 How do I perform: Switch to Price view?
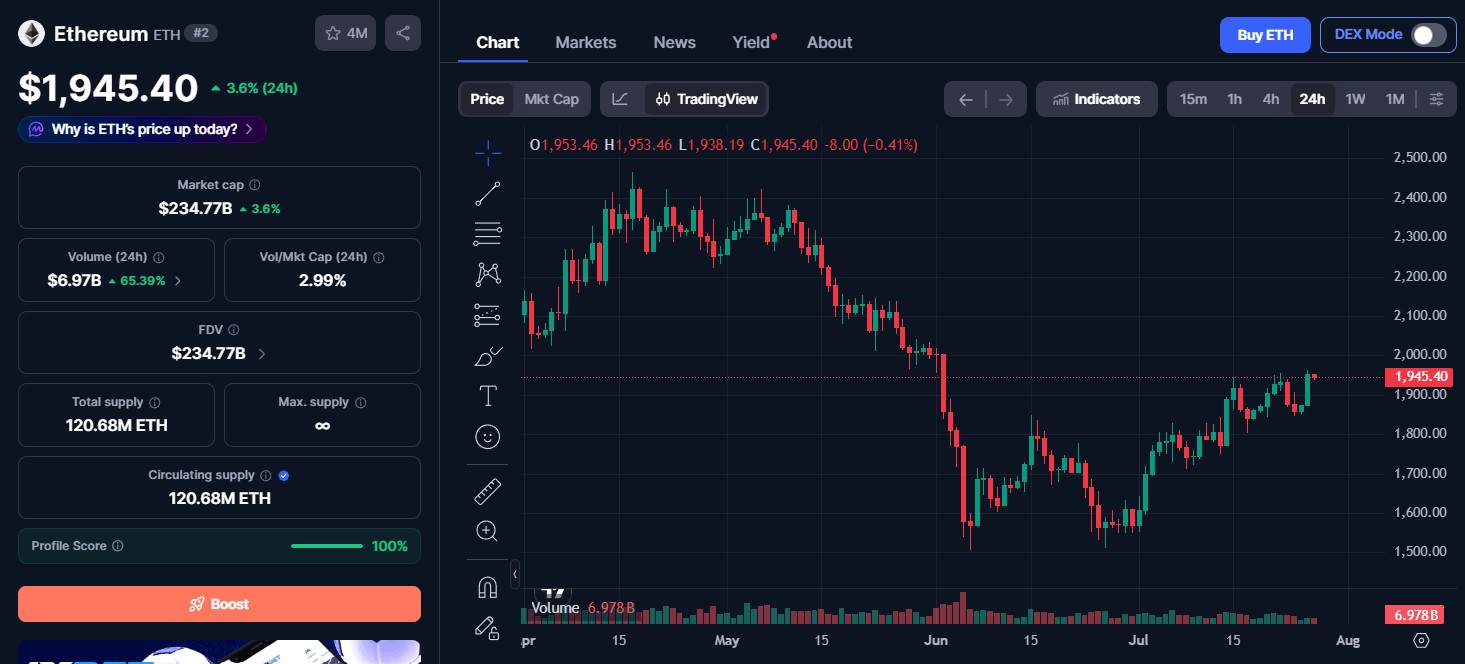tap(487, 99)
